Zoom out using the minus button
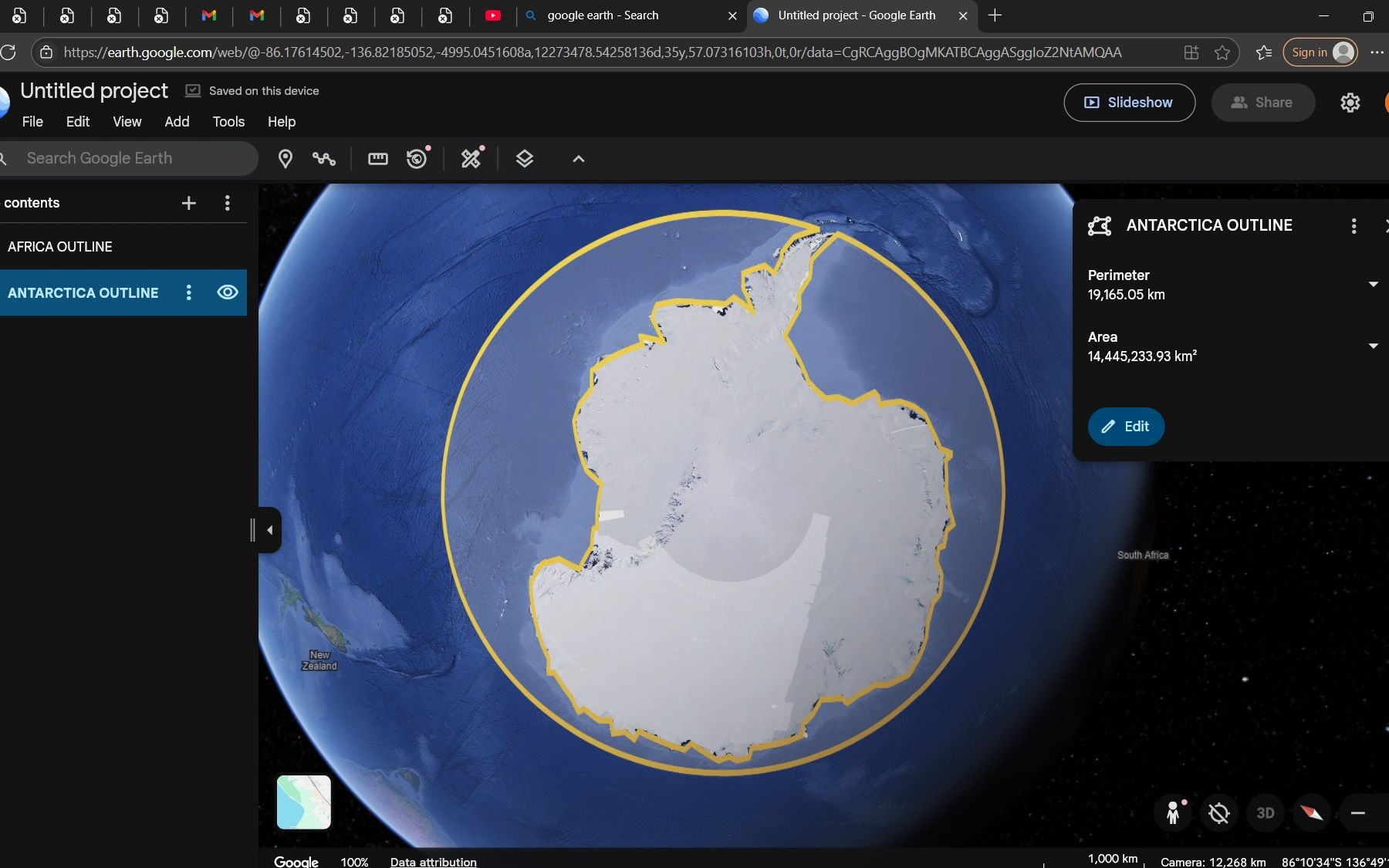 pos(1358,812)
